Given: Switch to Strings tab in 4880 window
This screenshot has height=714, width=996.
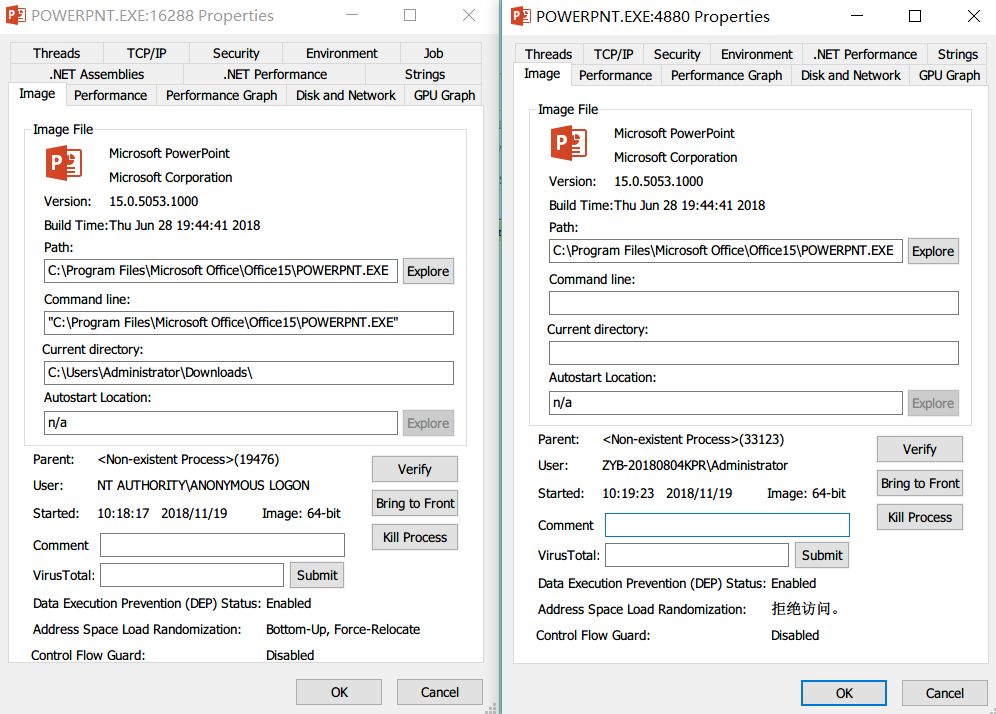Looking at the screenshot, I should (x=957, y=54).
